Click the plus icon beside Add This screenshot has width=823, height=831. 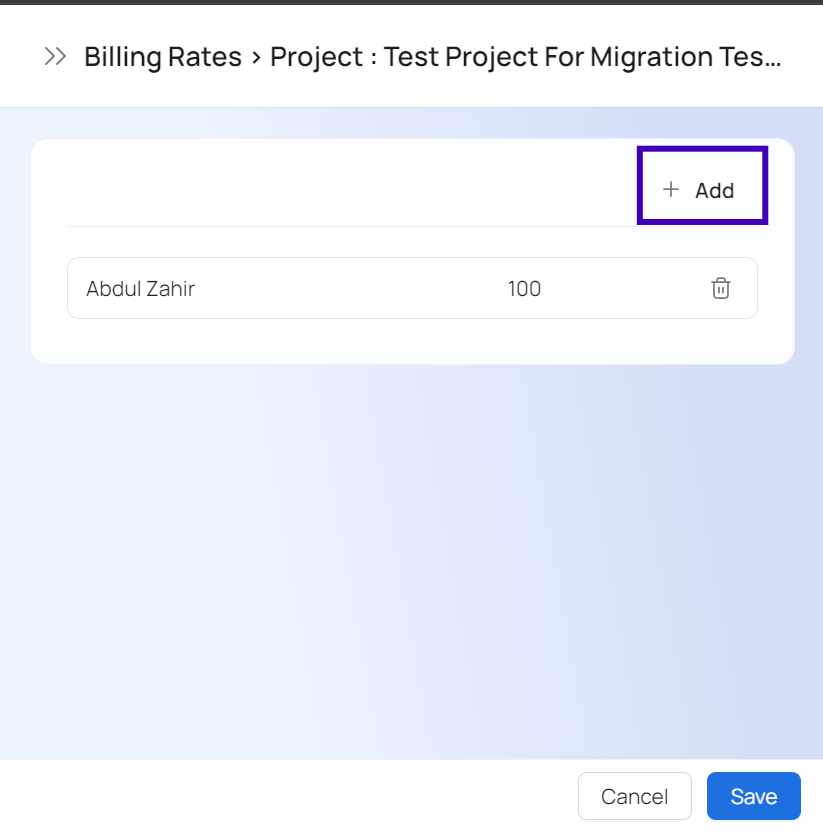(671, 190)
